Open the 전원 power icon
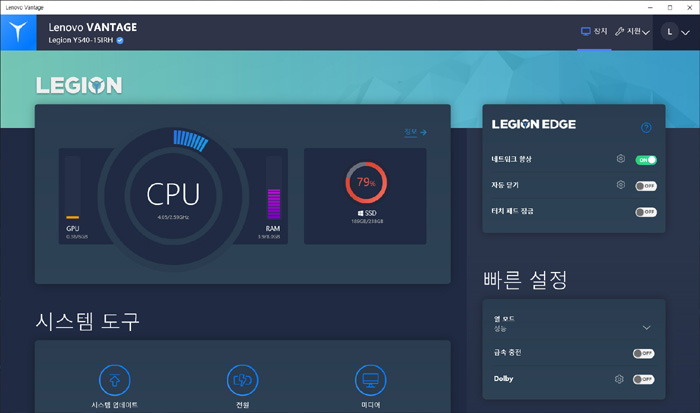 coord(242,380)
